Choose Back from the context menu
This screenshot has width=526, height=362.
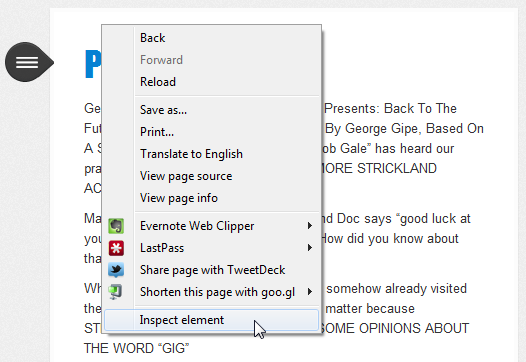[211, 38]
